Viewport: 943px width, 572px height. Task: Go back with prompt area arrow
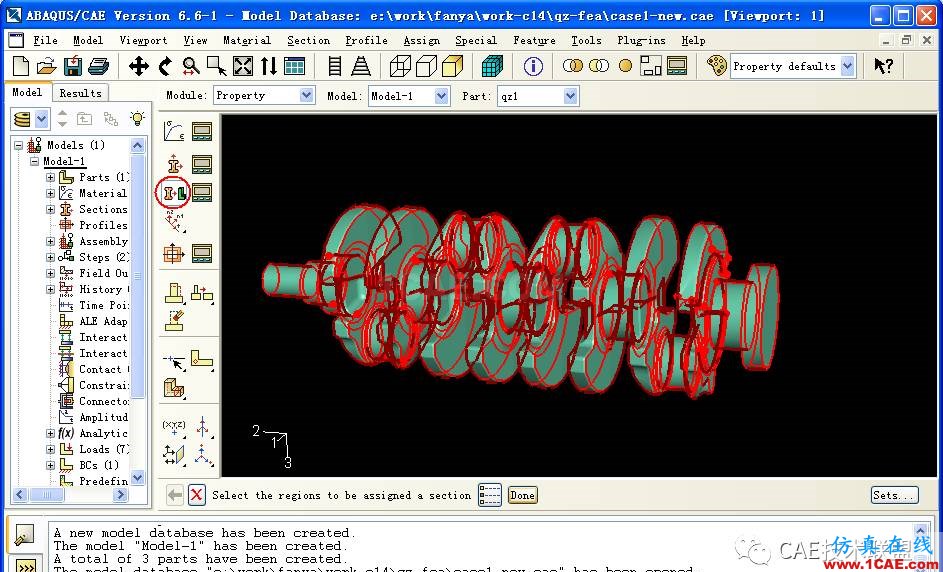coord(175,495)
